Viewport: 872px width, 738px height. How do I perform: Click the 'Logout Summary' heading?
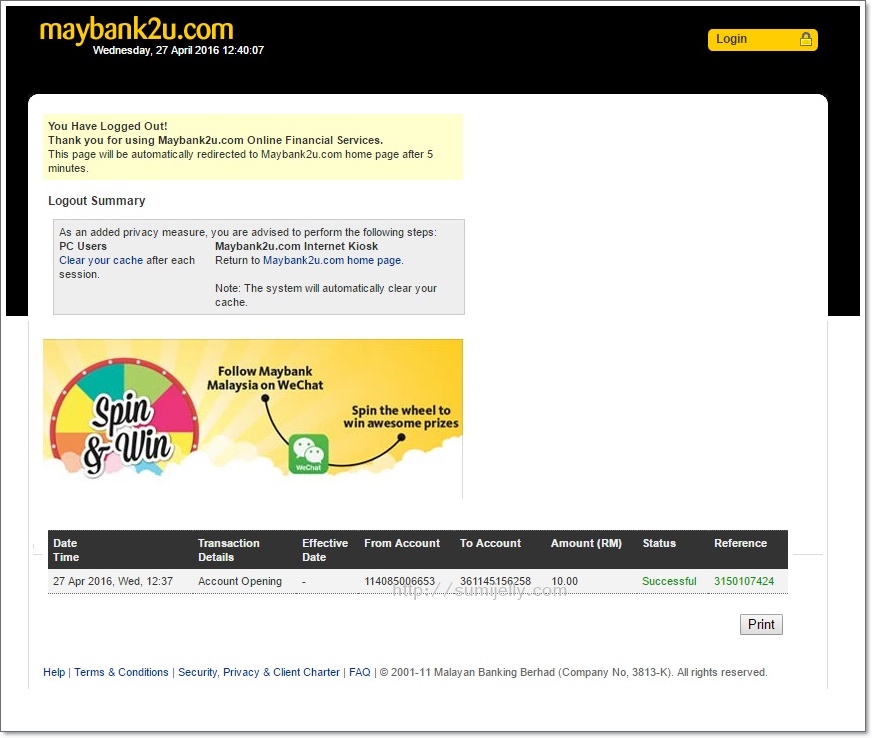point(97,201)
